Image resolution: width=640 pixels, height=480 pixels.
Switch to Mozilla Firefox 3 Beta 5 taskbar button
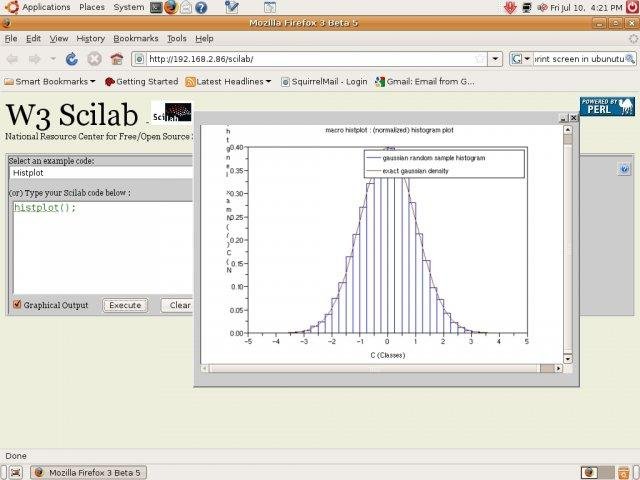[89, 472]
